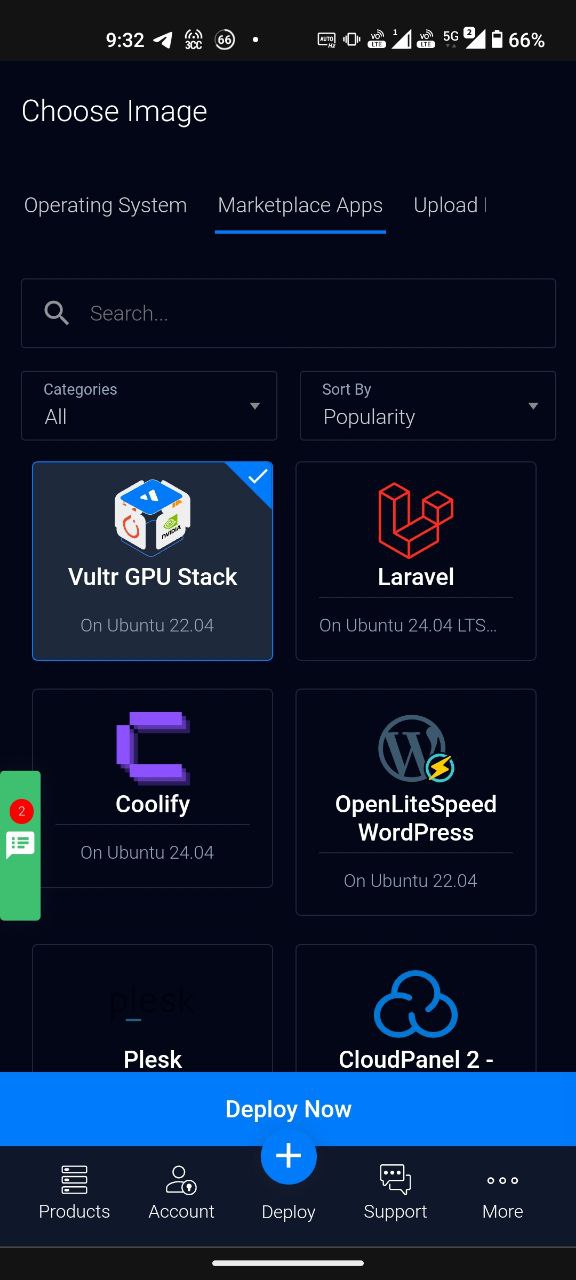Viewport: 576px width, 1280px height.
Task: Click the blue CloudPanel cloud logo
Action: point(415,1004)
